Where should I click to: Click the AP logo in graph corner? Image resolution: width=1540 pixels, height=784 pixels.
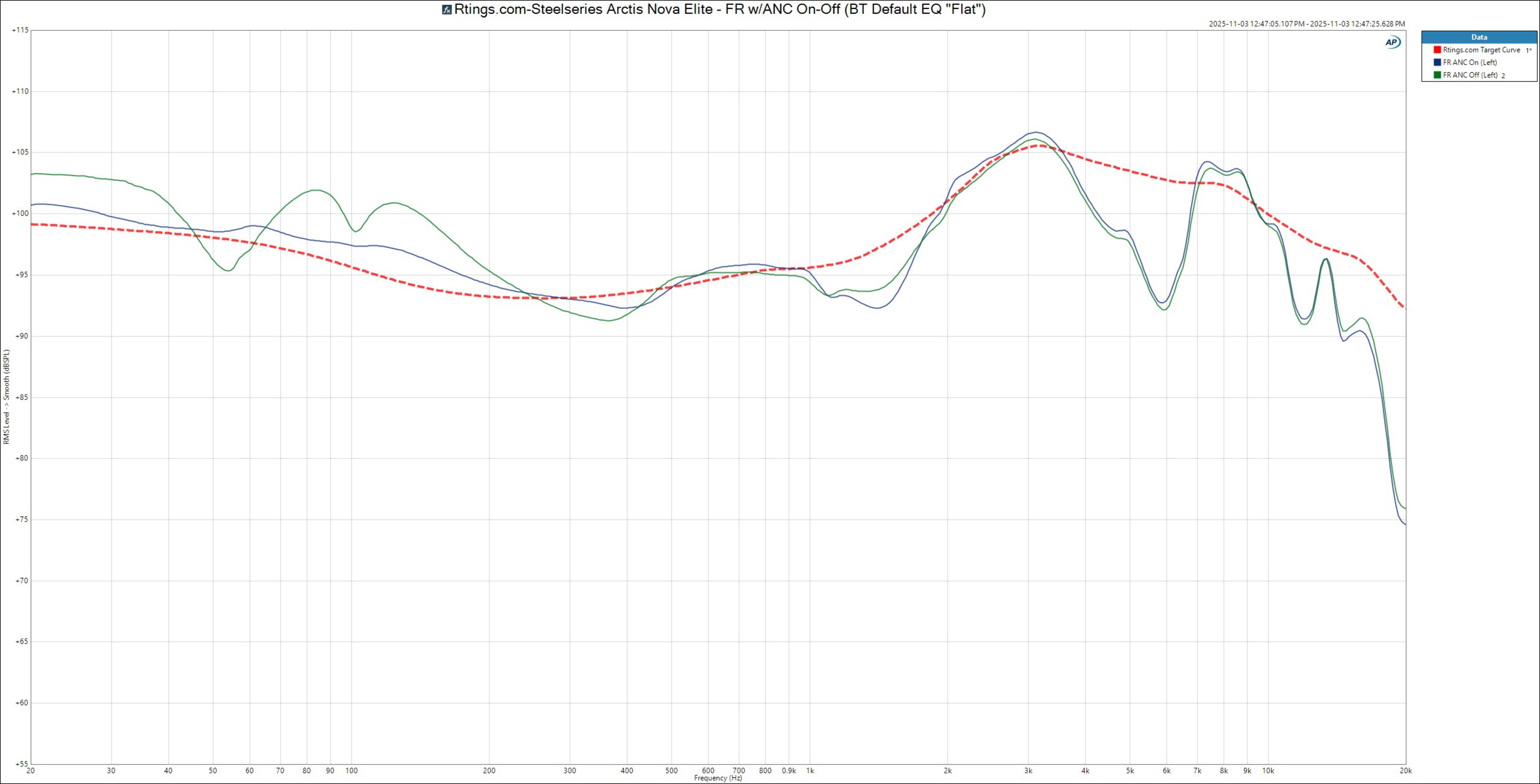(x=1392, y=42)
